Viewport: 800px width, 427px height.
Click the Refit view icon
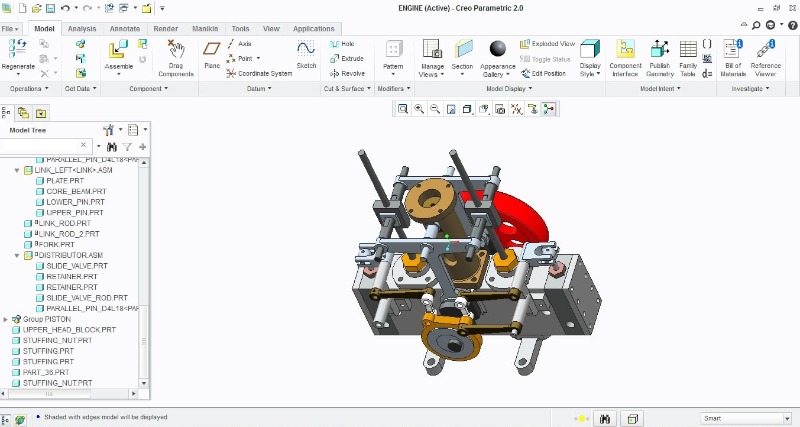(x=403, y=109)
